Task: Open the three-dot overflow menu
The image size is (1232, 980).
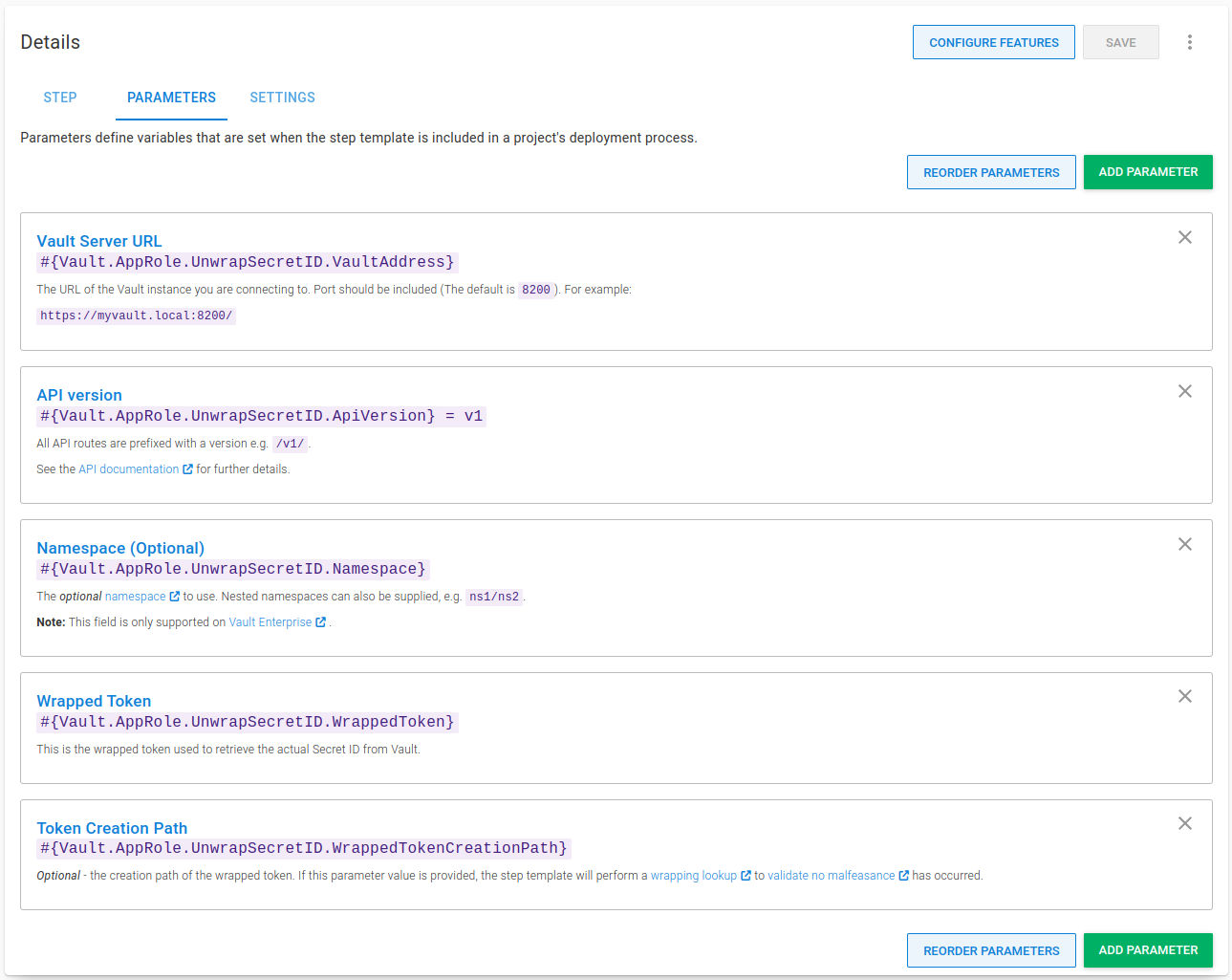Action: pos(1189,42)
